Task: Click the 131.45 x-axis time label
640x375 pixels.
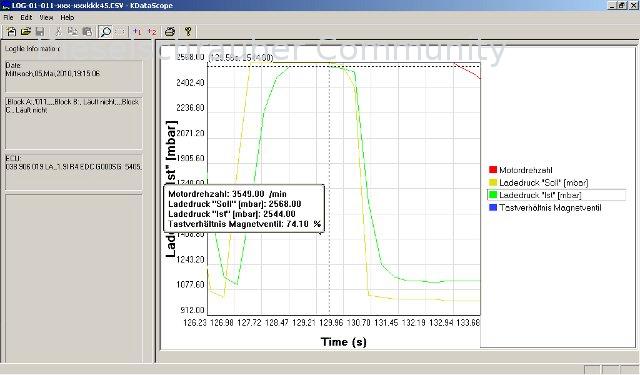Action: [x=386, y=322]
